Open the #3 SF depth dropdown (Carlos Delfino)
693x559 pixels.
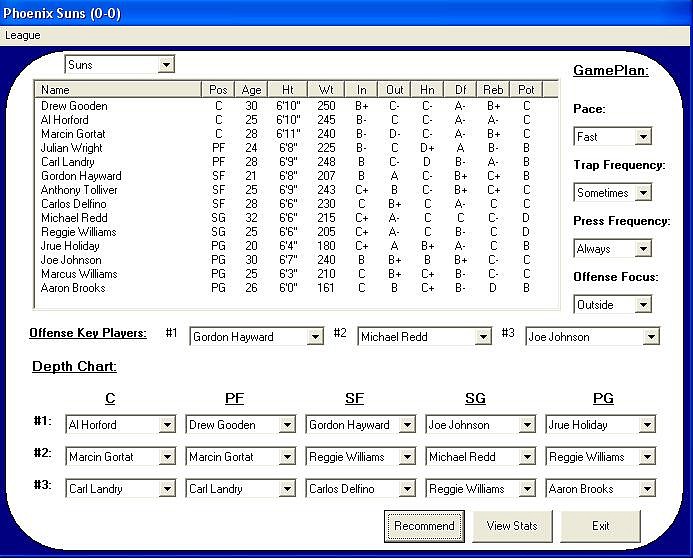point(361,489)
